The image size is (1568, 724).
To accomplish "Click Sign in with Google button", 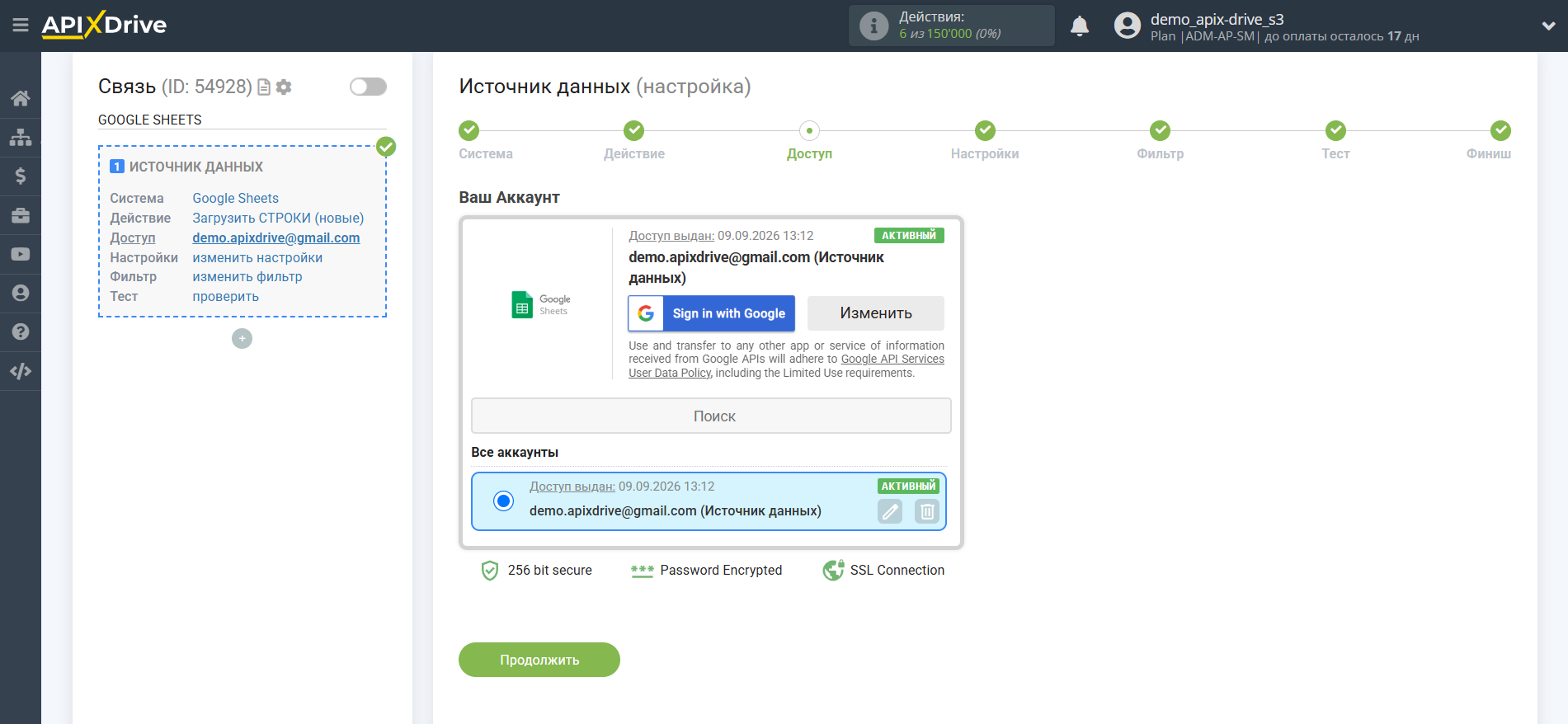I will 711,313.
